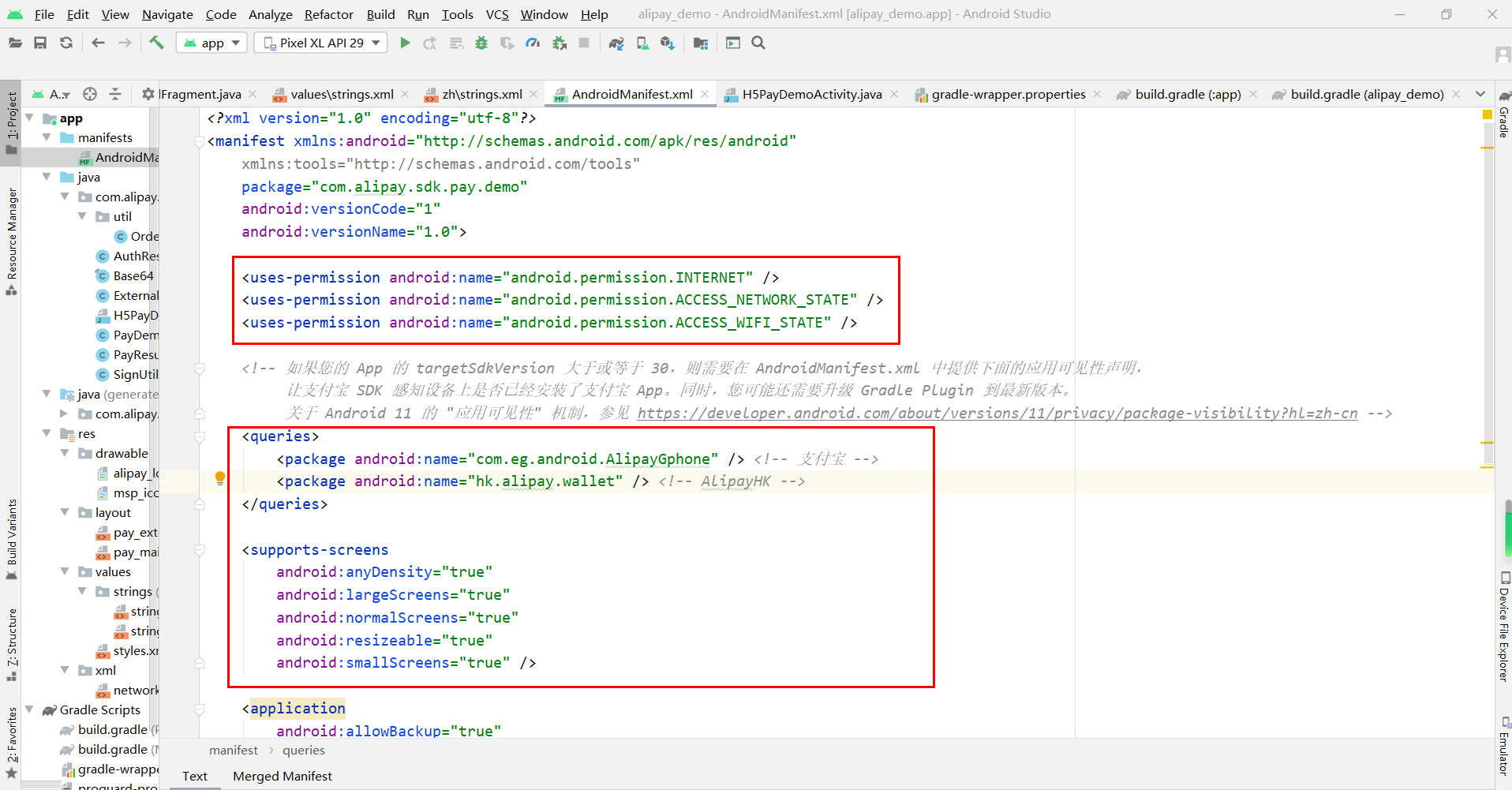1512x790 pixels.
Task: Collapse the manifests folder
Action: point(47,137)
